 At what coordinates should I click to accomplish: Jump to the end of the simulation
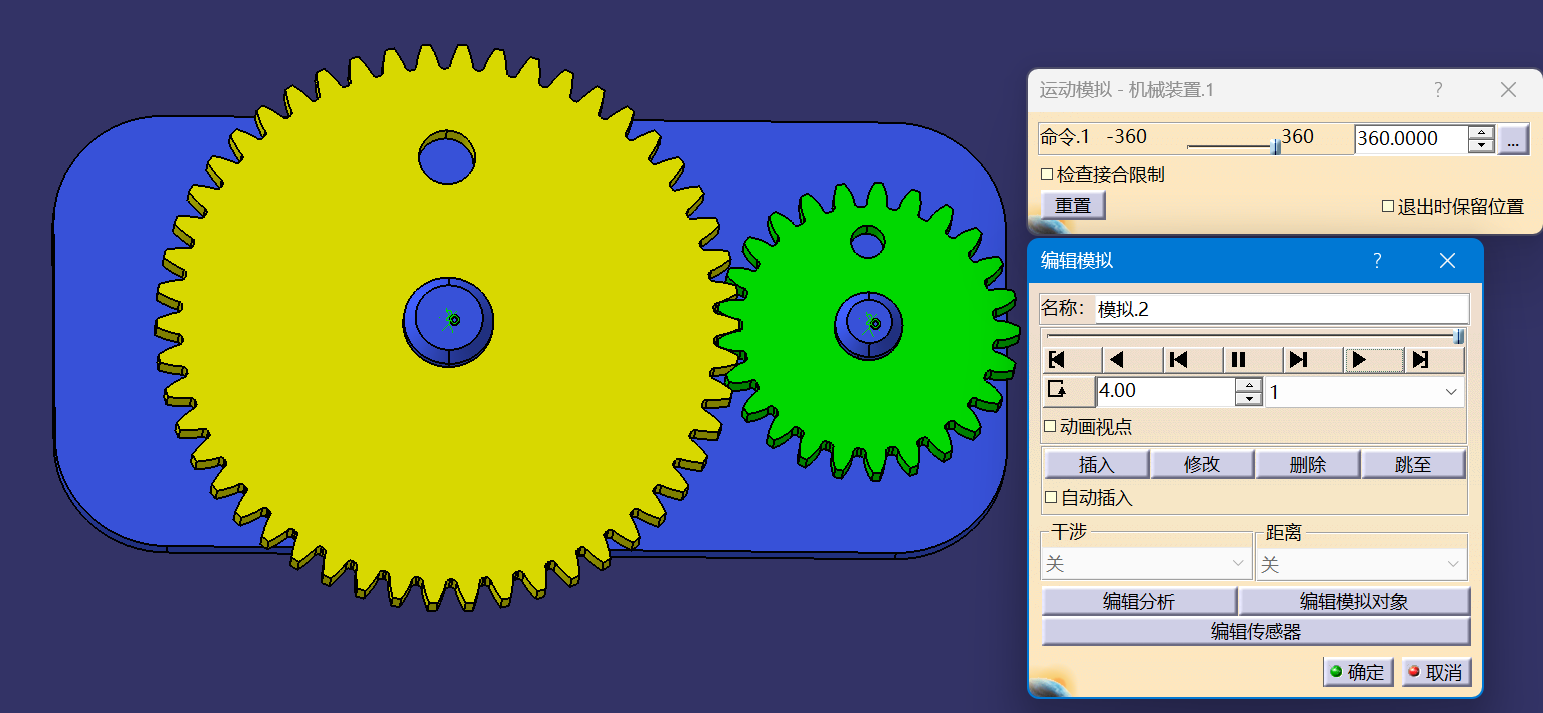1419,360
